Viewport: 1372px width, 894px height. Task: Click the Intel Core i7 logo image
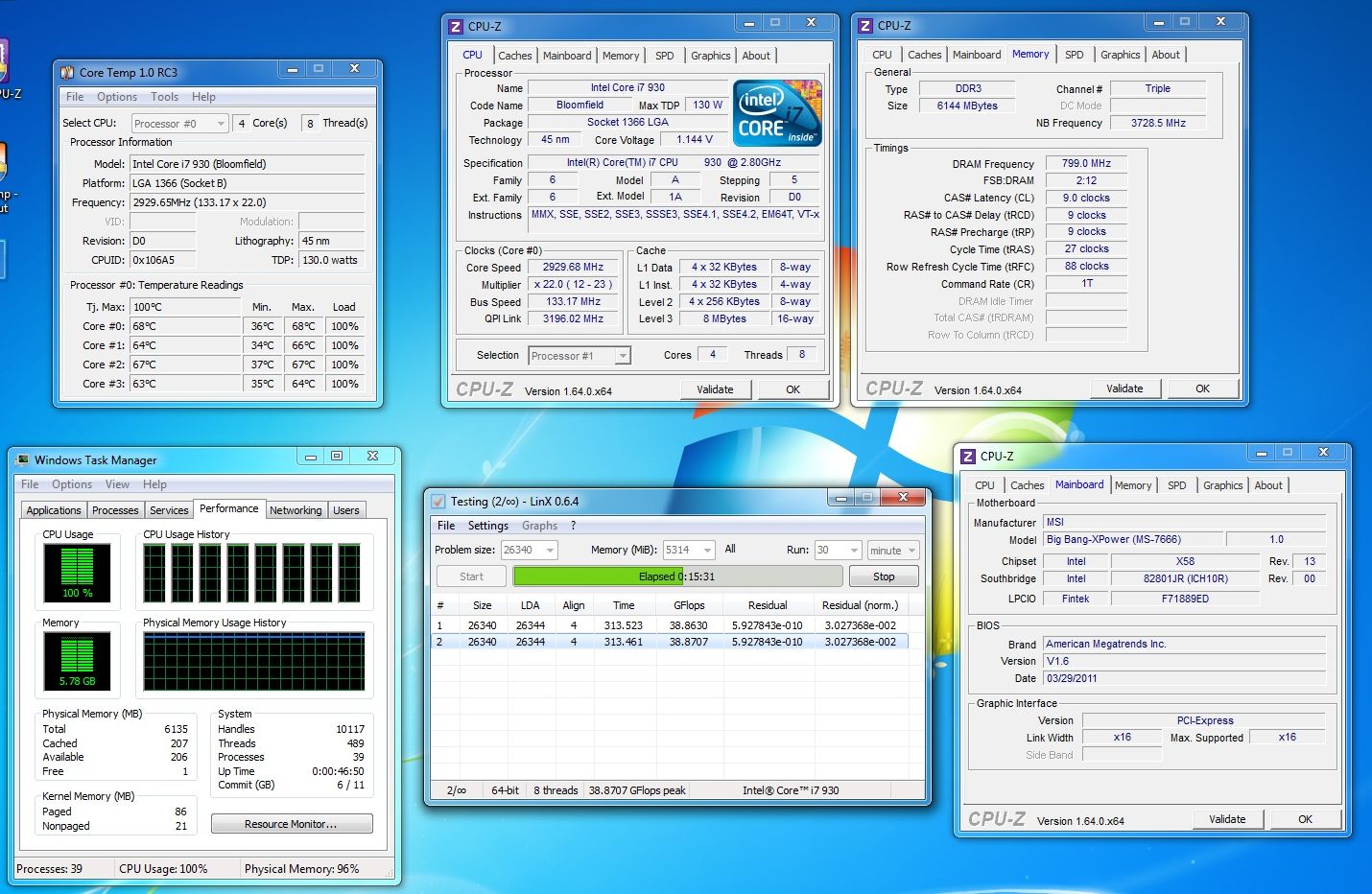click(777, 113)
